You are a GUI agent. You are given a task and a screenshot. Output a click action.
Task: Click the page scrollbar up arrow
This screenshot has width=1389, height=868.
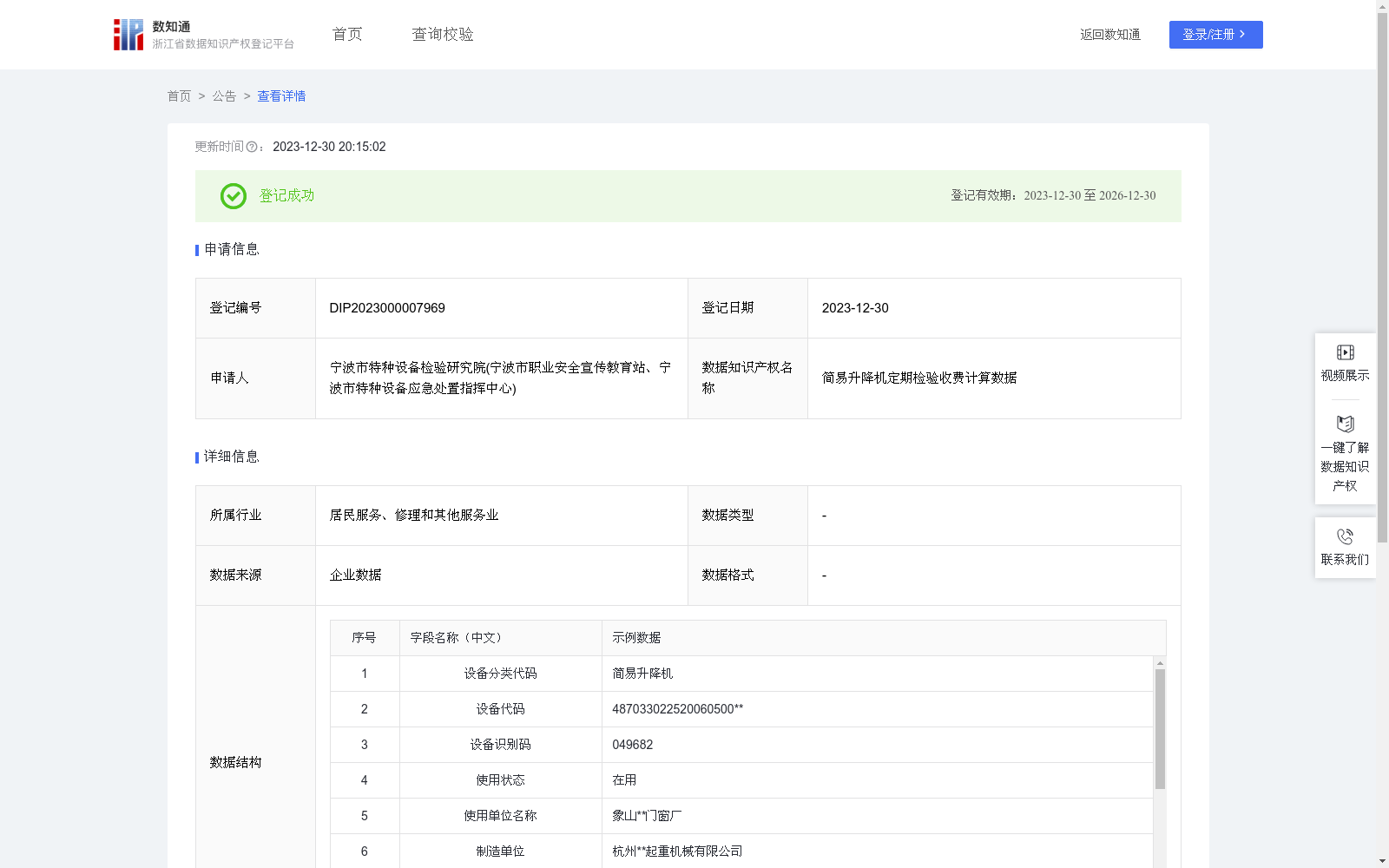pyautogui.click(x=1382, y=6)
